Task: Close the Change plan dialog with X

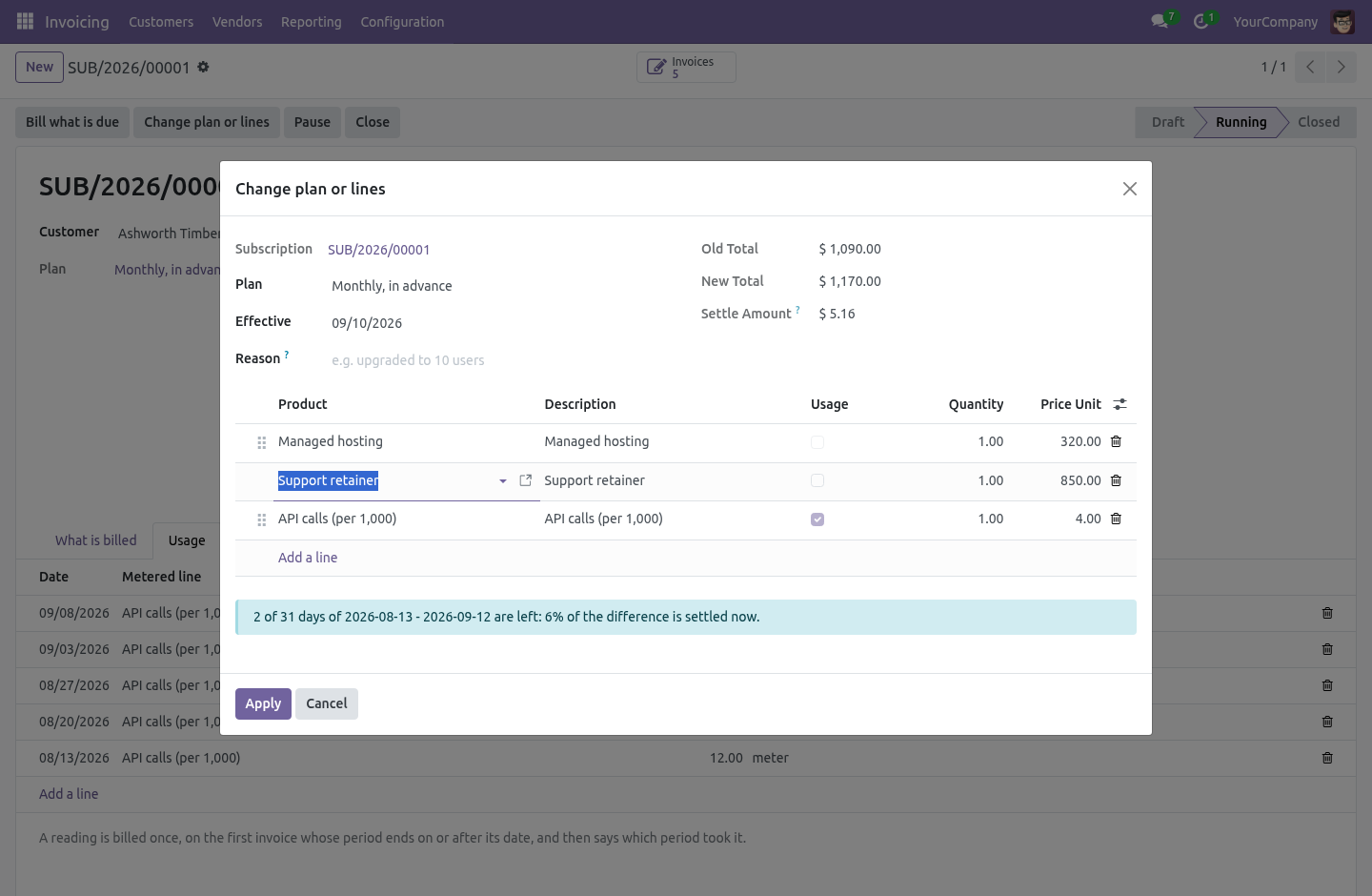Action: [1130, 189]
